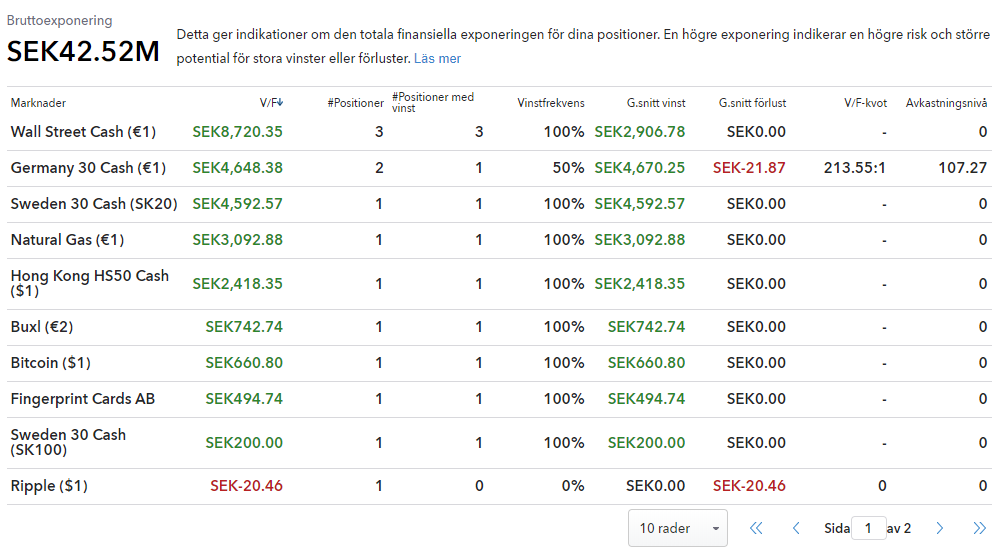This screenshot has width=1002, height=548.
Task: Sort by V/F column arrow
Action: (x=280, y=102)
